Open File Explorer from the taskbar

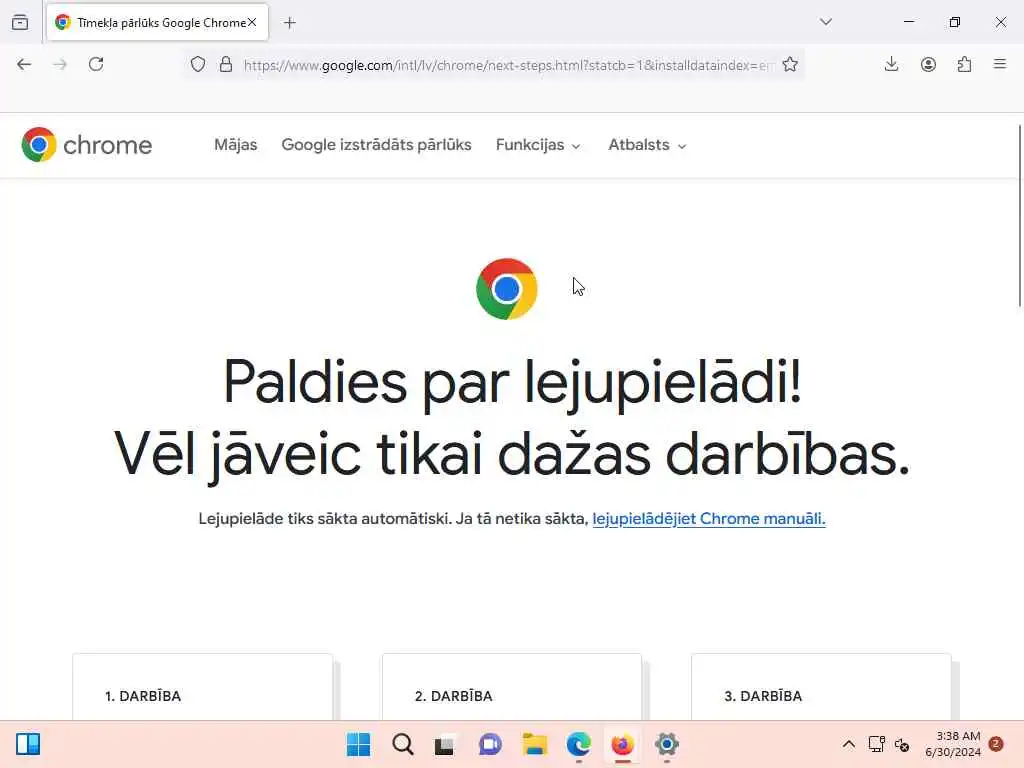click(x=535, y=744)
